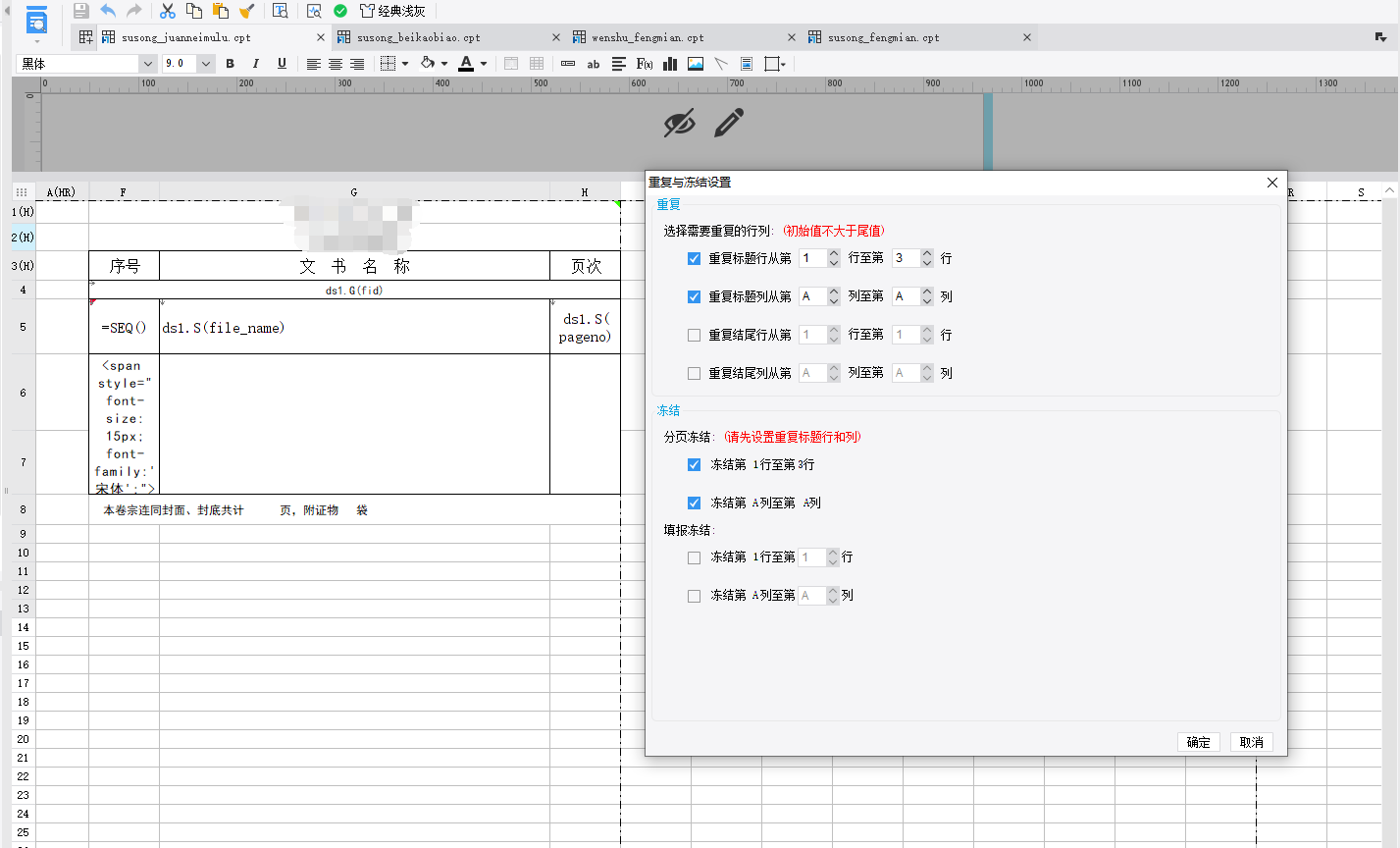Select cell ds1.G(fid)

click(x=354, y=291)
